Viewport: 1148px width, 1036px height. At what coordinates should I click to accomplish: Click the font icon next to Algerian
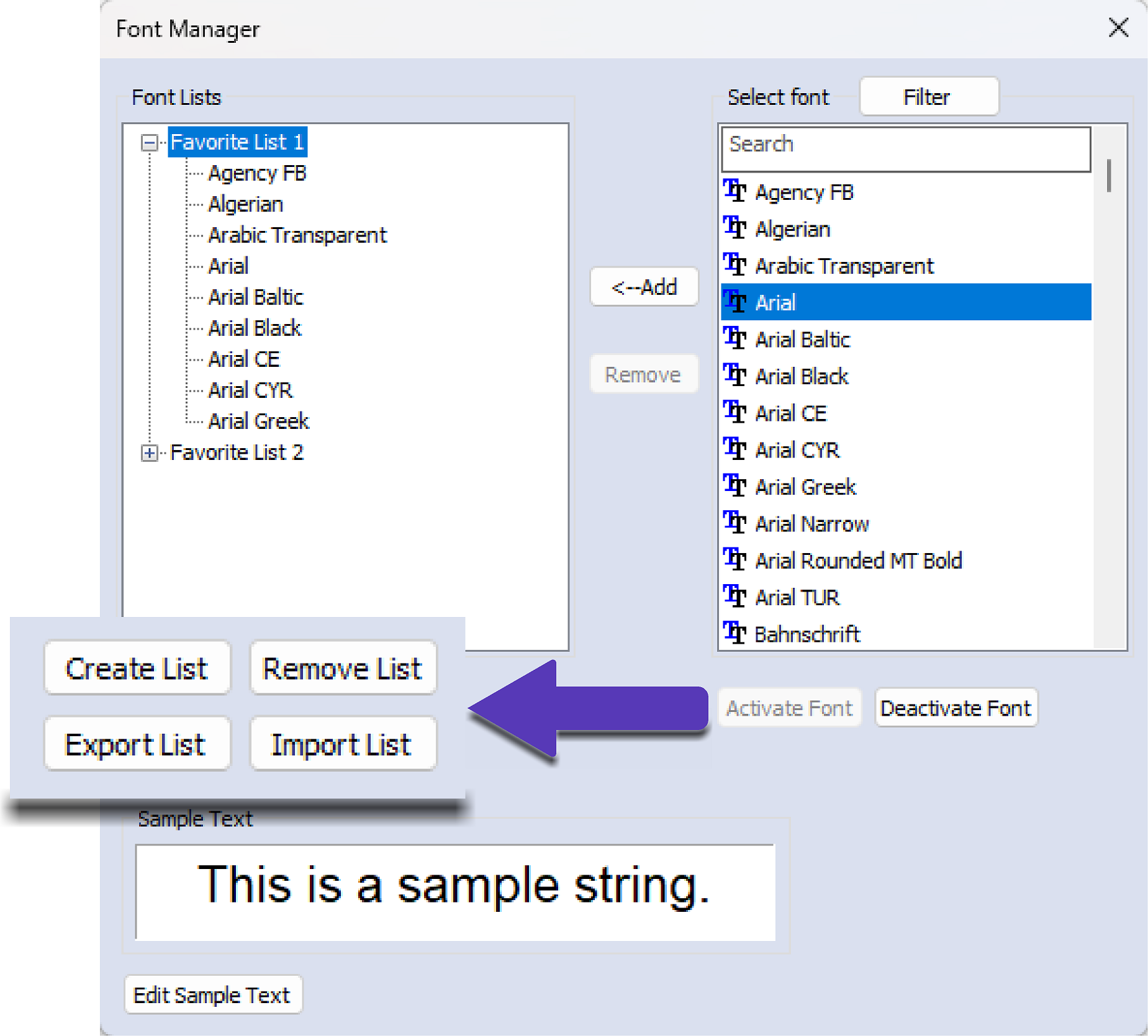click(x=734, y=228)
